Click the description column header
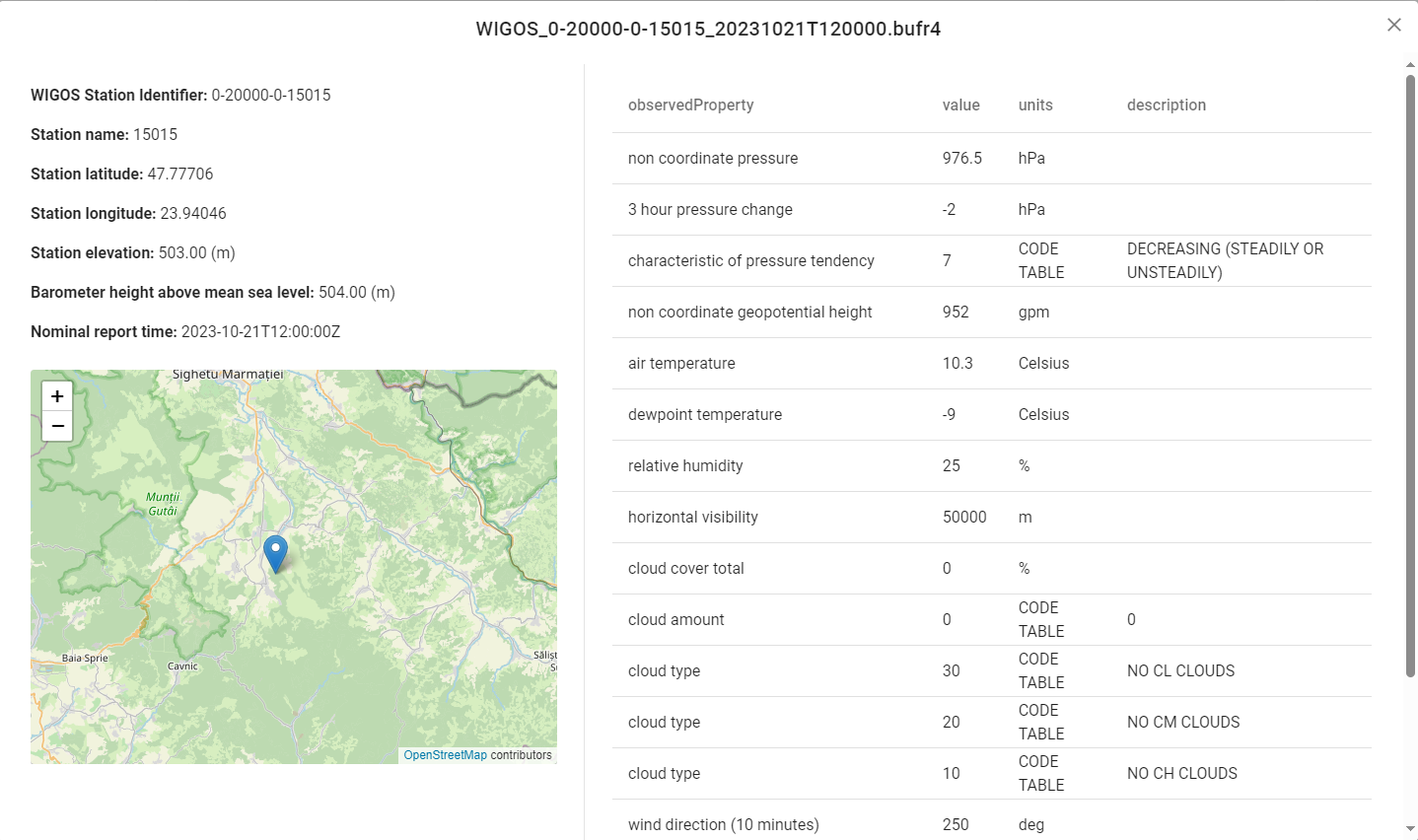Image resolution: width=1418 pixels, height=840 pixels. [x=1167, y=105]
